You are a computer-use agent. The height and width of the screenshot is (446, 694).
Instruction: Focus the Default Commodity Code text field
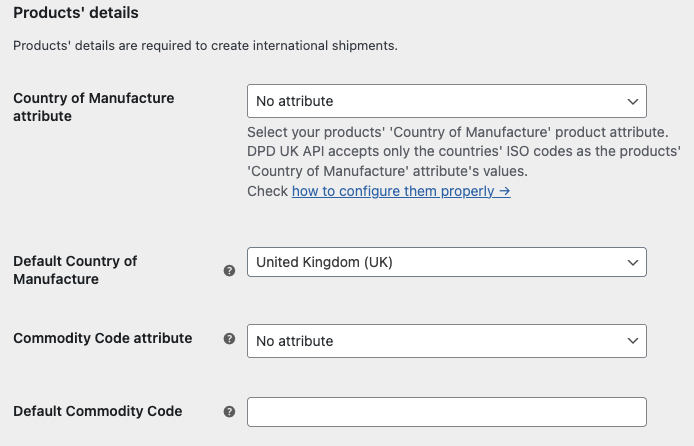(446, 412)
